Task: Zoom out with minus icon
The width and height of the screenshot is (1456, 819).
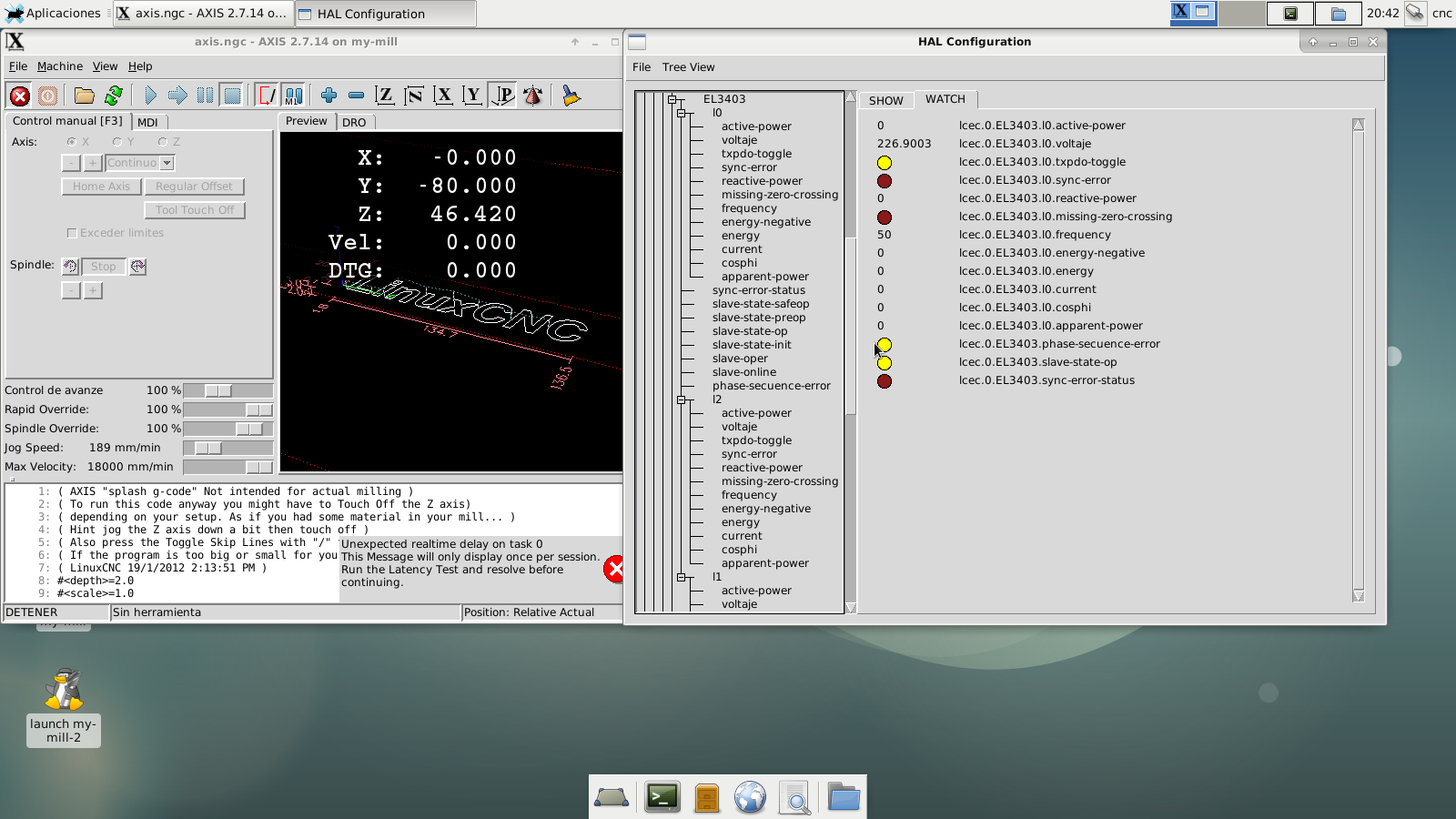Action: [x=357, y=96]
